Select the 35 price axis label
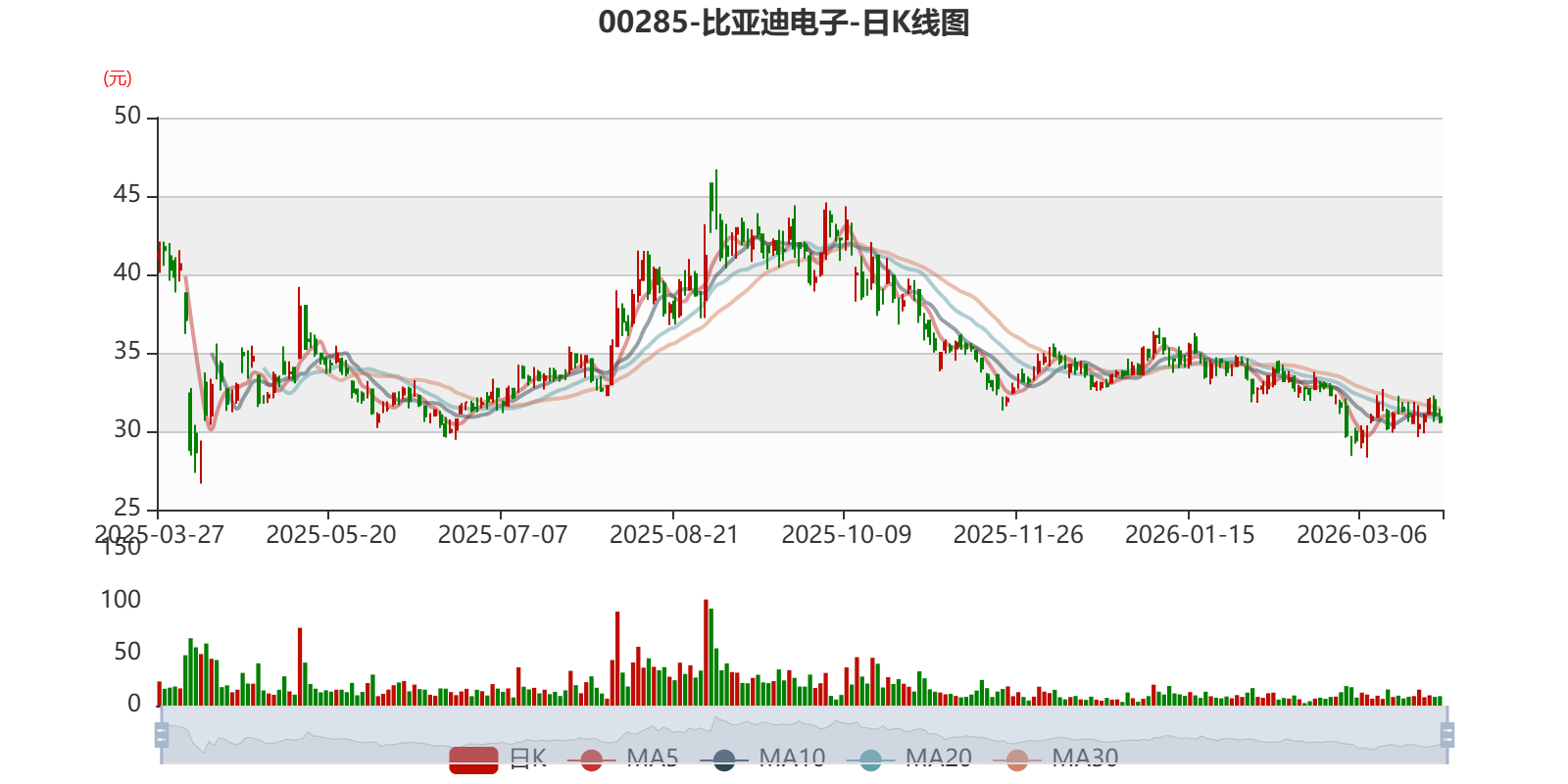The image size is (1568, 784). tap(127, 352)
